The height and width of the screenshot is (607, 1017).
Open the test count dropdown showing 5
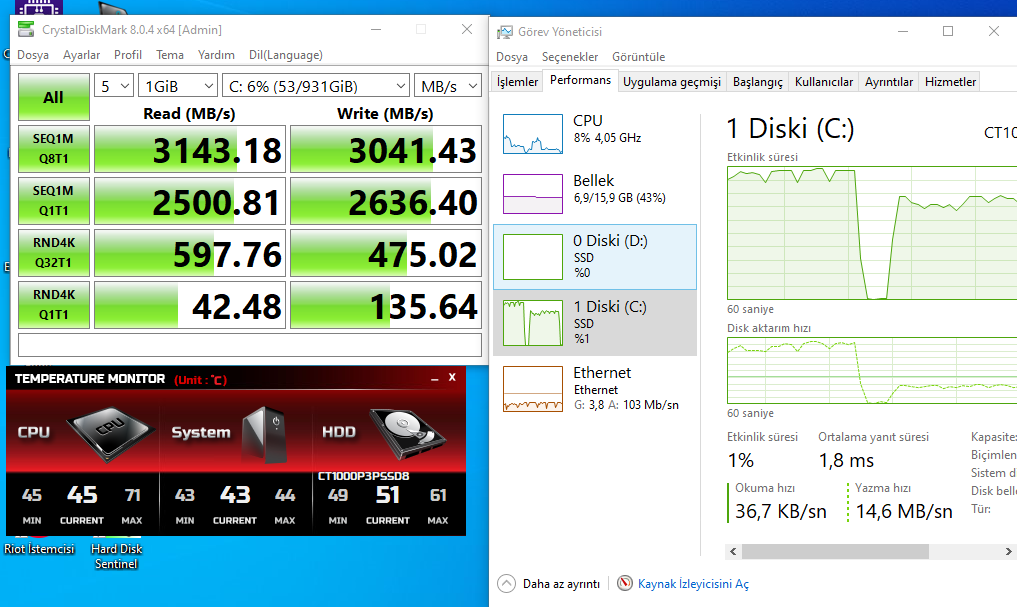(114, 86)
